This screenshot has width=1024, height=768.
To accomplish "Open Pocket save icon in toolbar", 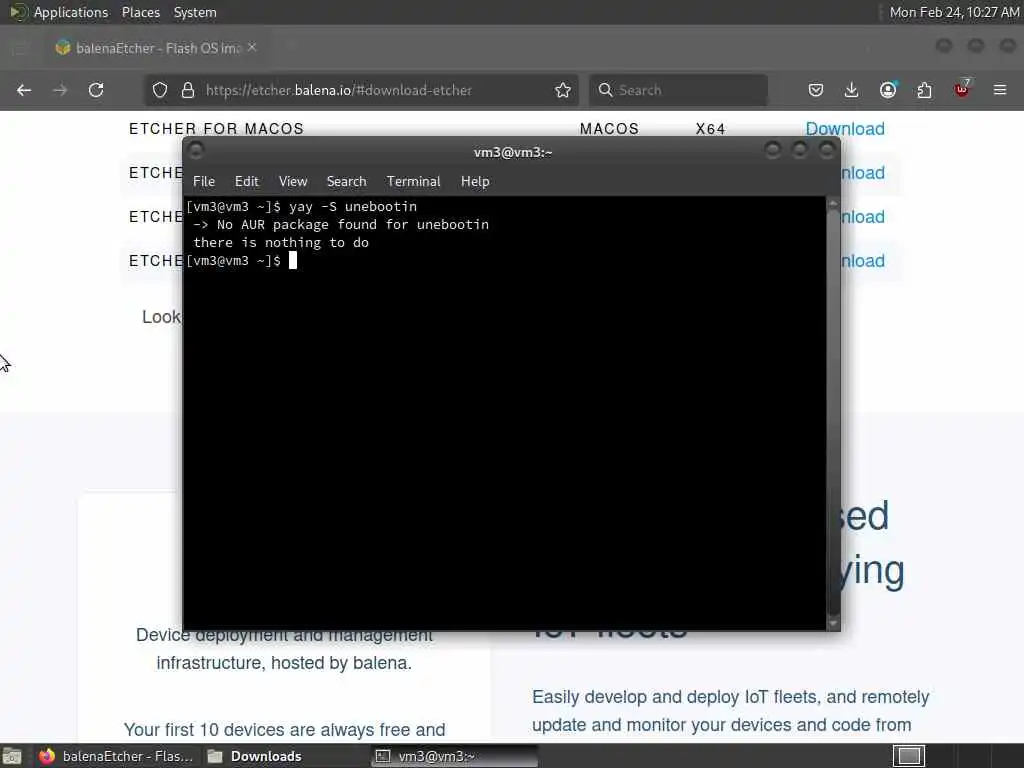I will pyautogui.click(x=816, y=90).
